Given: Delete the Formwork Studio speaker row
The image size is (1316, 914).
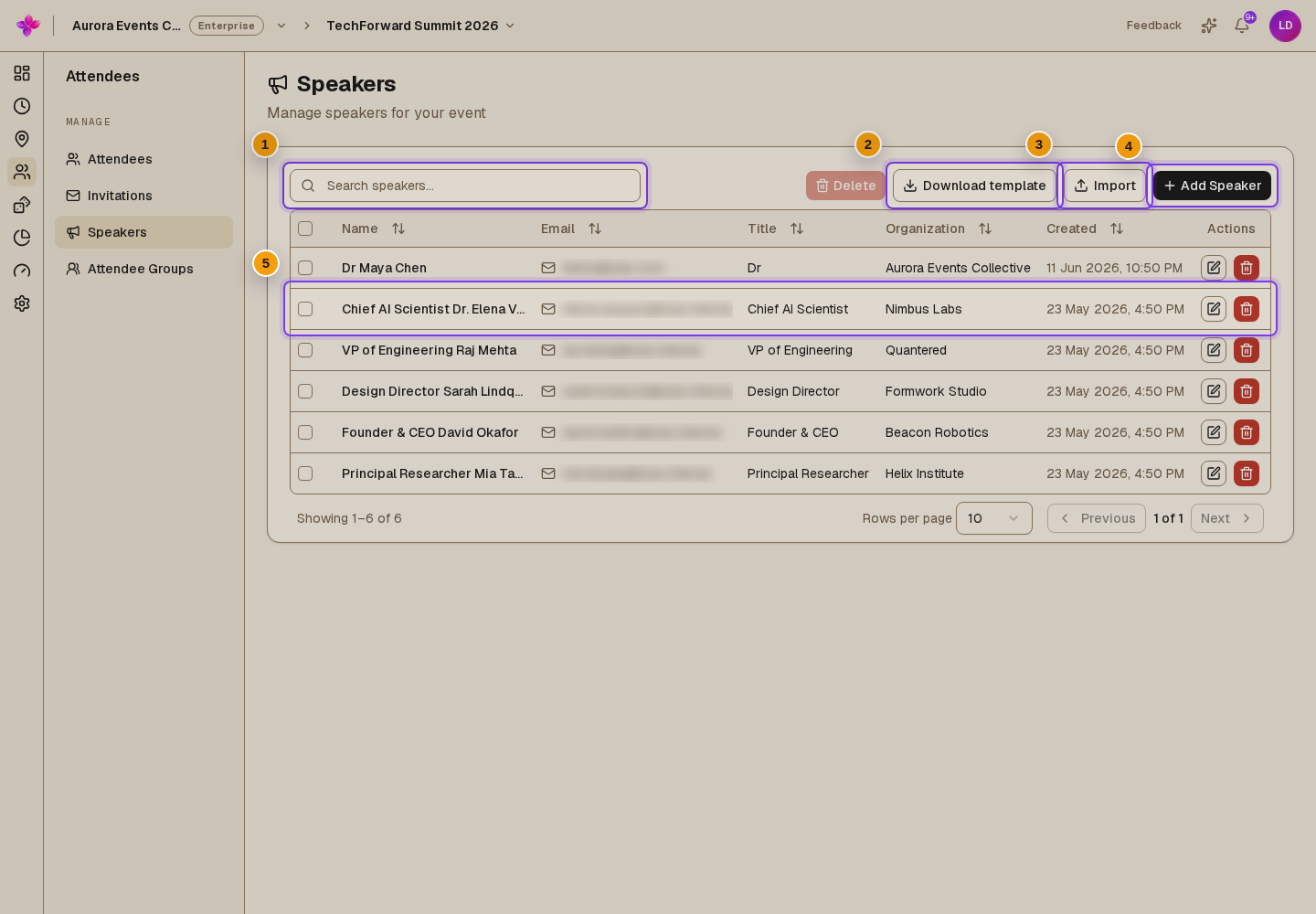Looking at the screenshot, I should (1247, 391).
